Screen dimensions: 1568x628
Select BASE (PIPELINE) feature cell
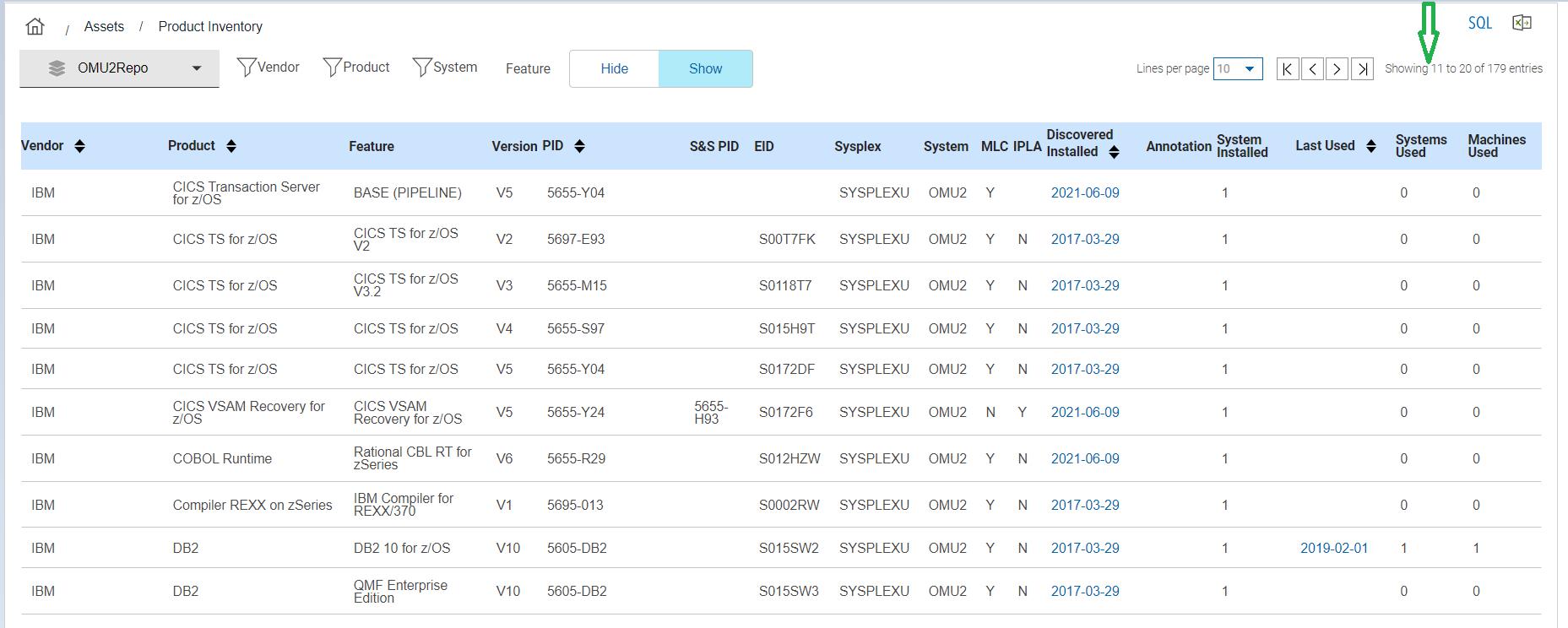point(408,192)
